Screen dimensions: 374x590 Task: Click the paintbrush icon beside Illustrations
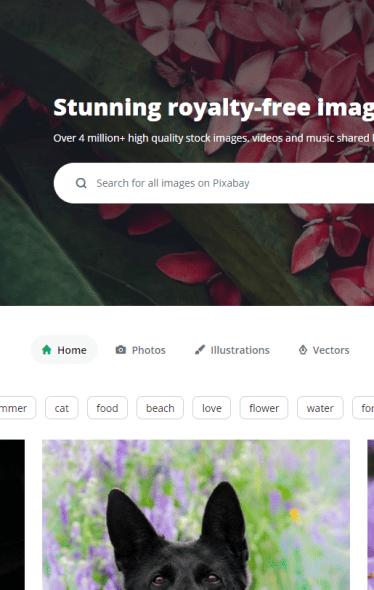tap(200, 350)
